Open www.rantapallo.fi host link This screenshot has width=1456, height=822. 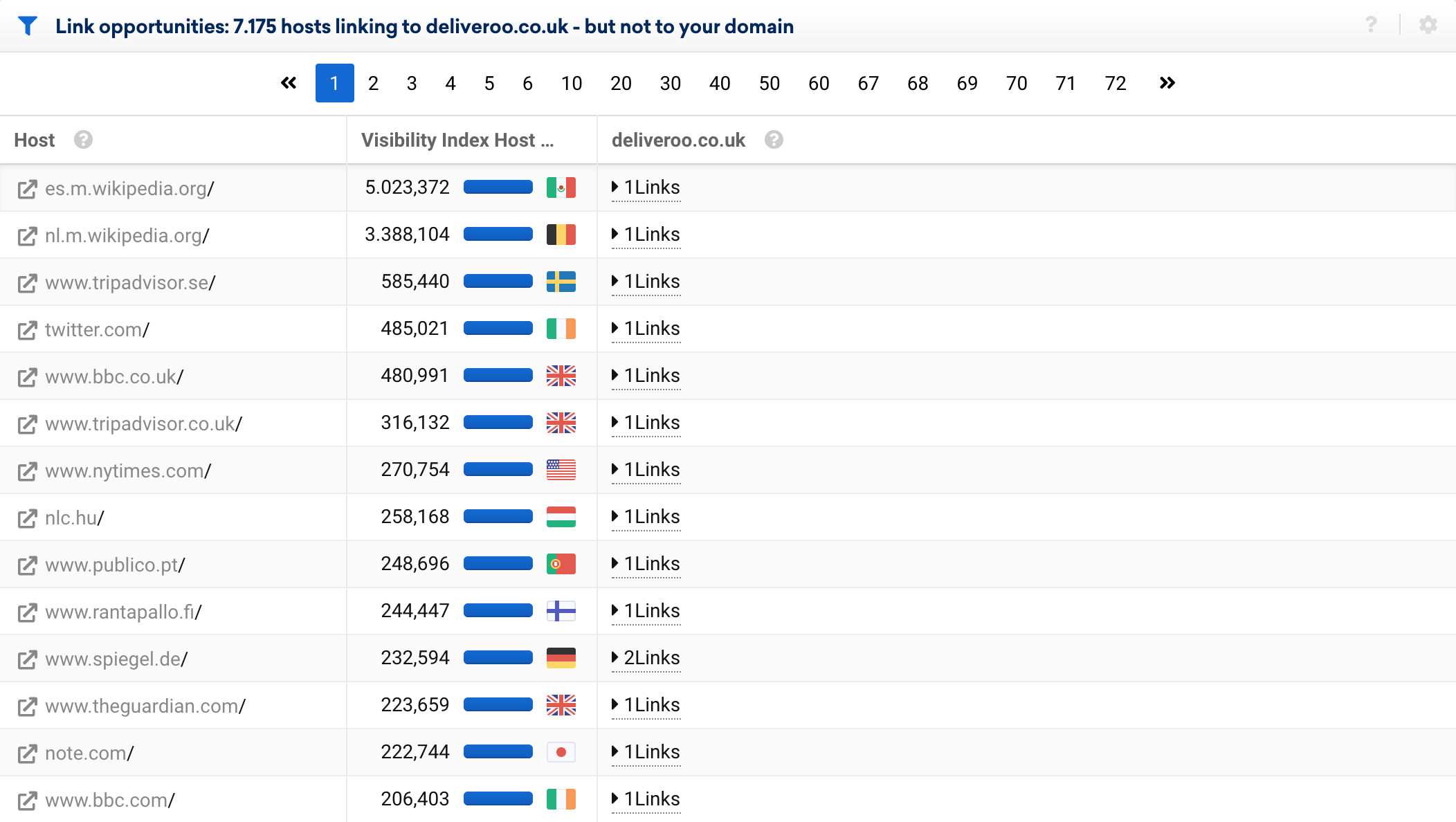click(123, 612)
